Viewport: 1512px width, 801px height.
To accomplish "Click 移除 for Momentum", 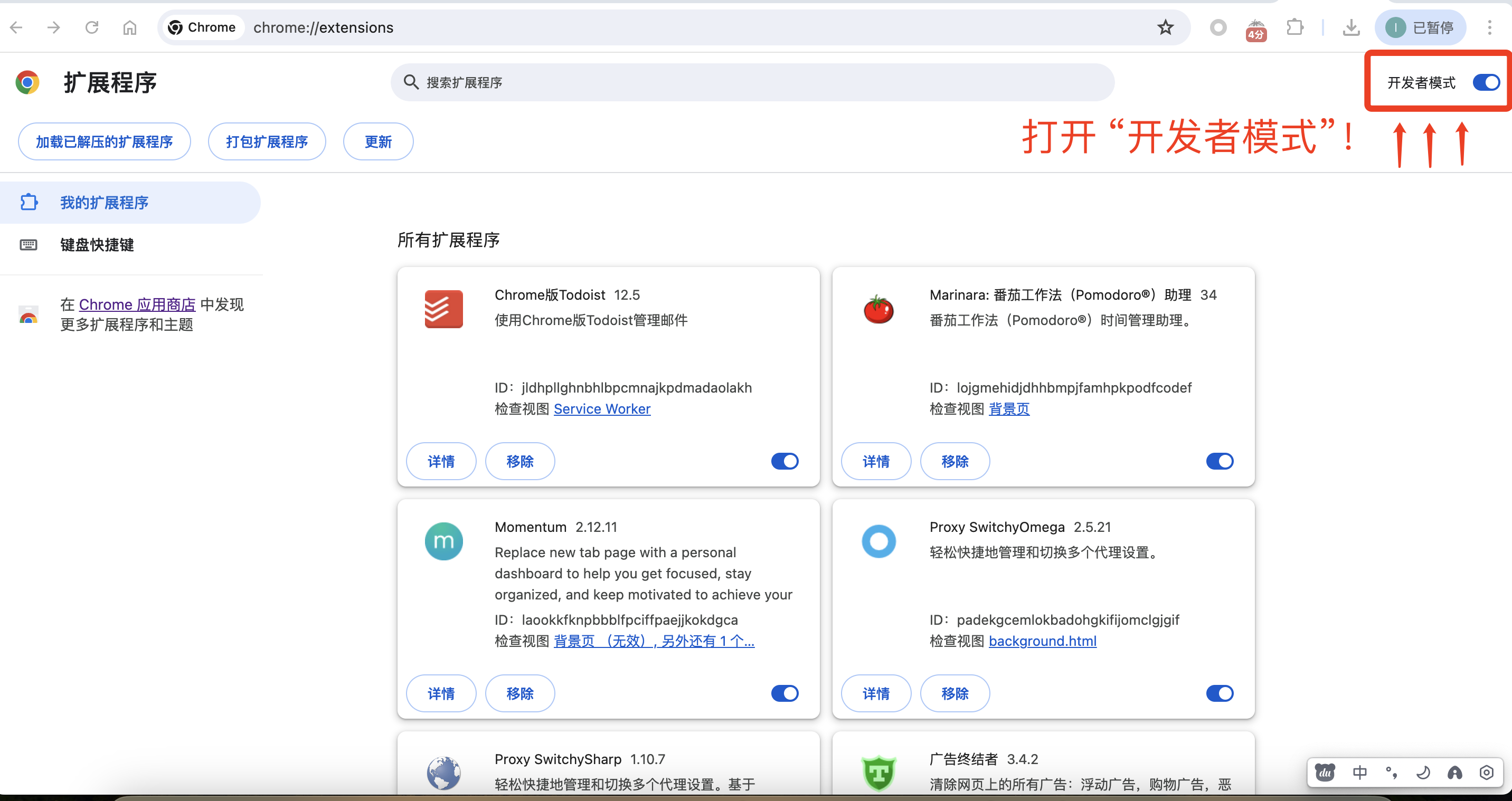I will point(520,693).
